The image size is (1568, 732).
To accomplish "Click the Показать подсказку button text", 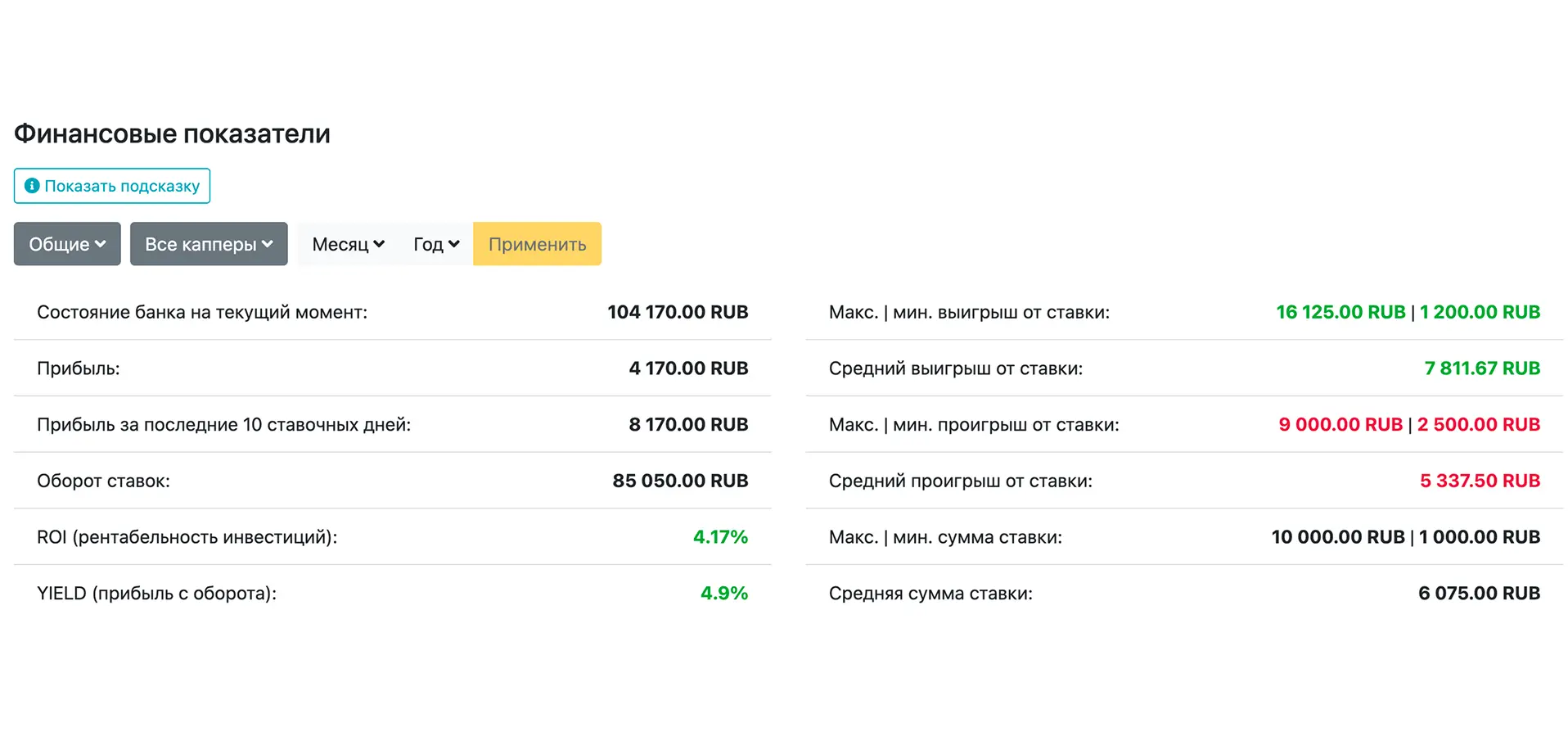I will [122, 186].
